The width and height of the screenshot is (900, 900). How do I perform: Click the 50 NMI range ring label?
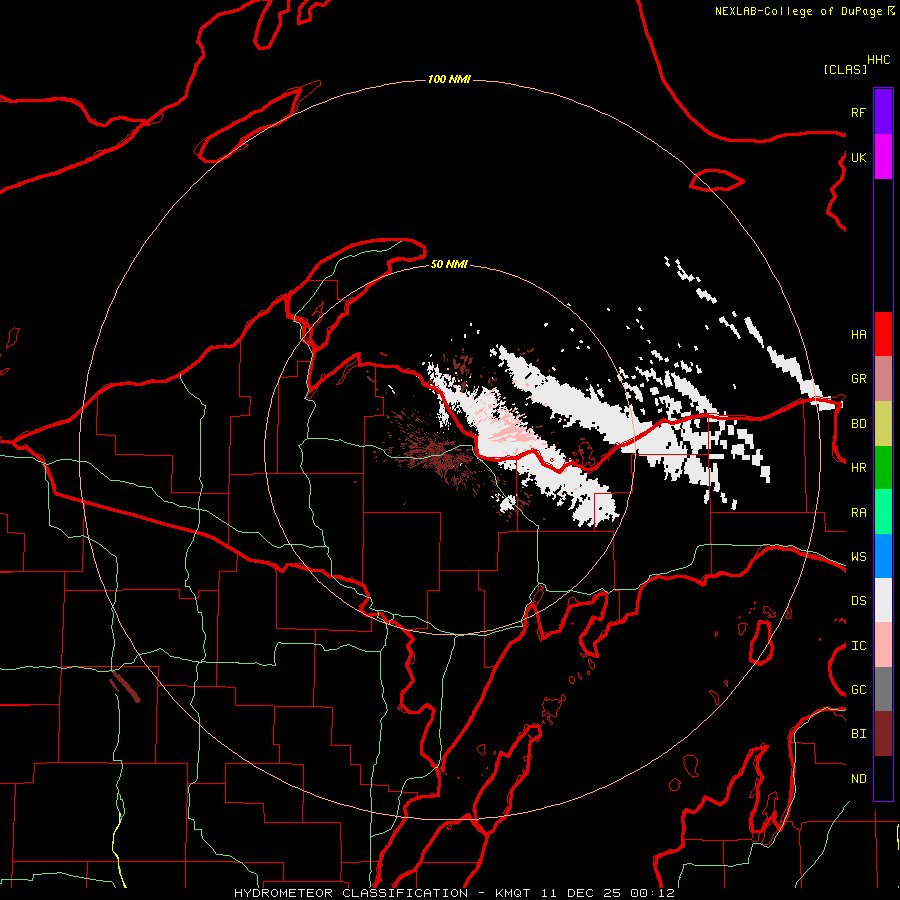pos(449,264)
